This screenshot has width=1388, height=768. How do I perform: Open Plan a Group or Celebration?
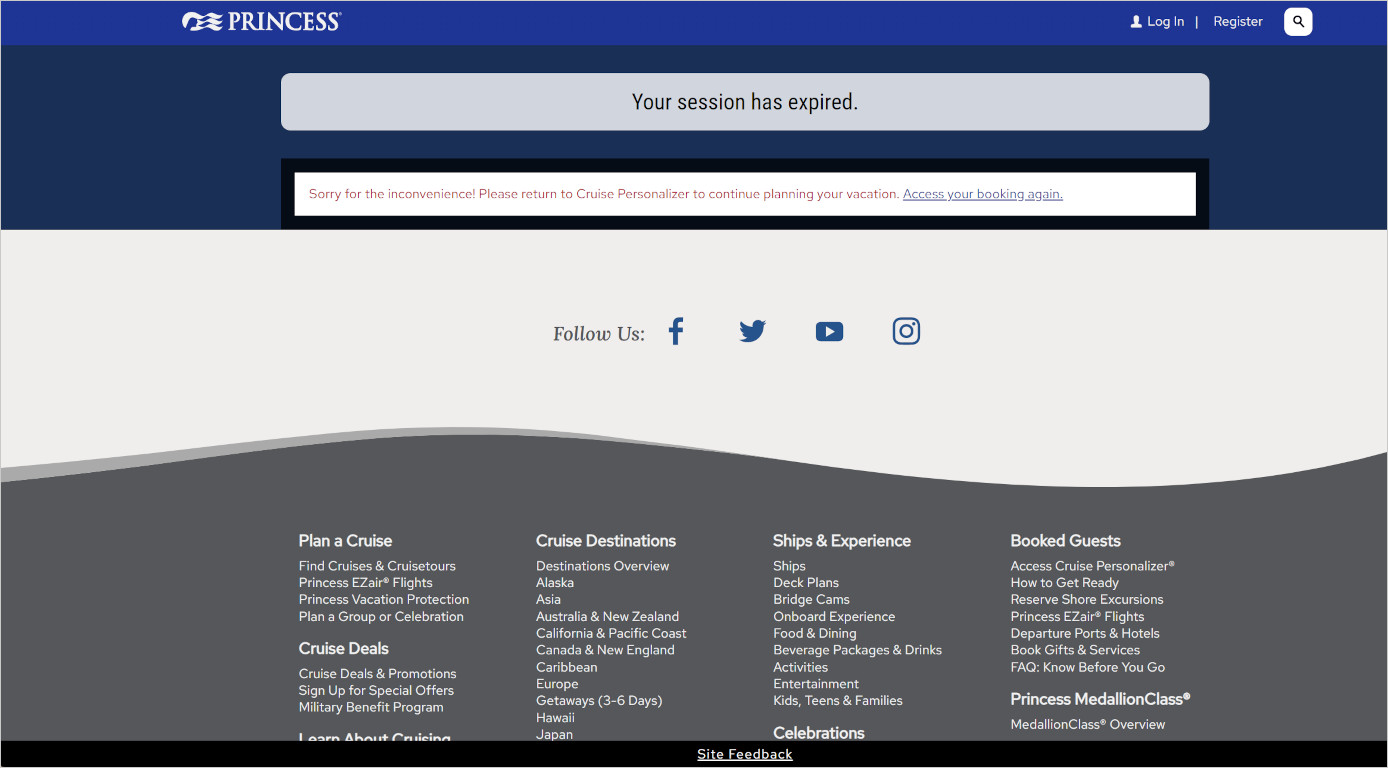tap(381, 617)
